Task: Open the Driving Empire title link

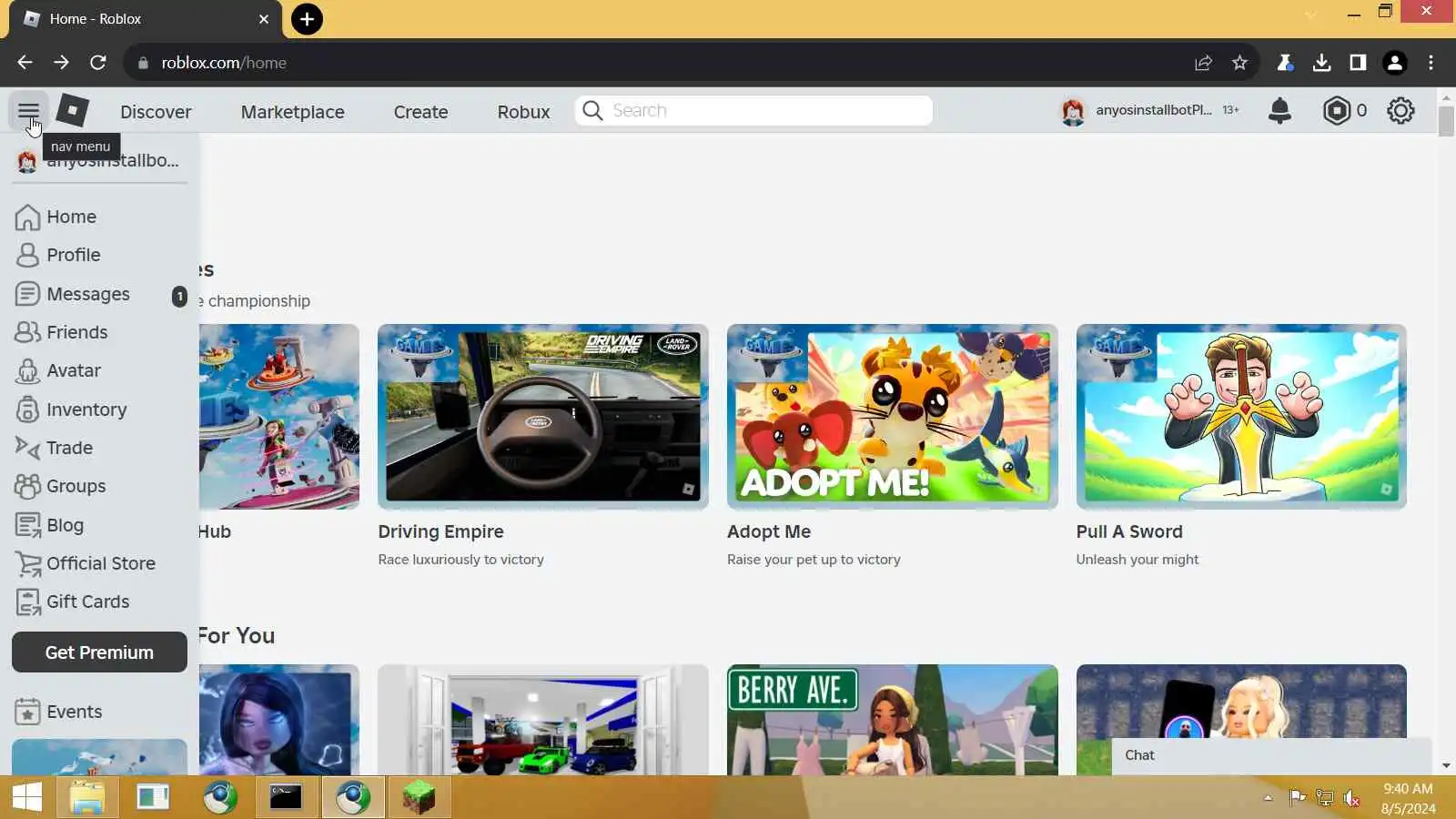Action: [x=440, y=531]
